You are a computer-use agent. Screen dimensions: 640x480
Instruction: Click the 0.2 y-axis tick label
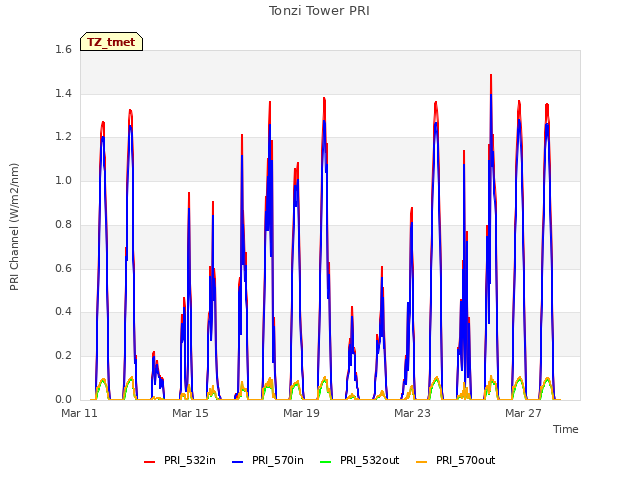point(64,356)
